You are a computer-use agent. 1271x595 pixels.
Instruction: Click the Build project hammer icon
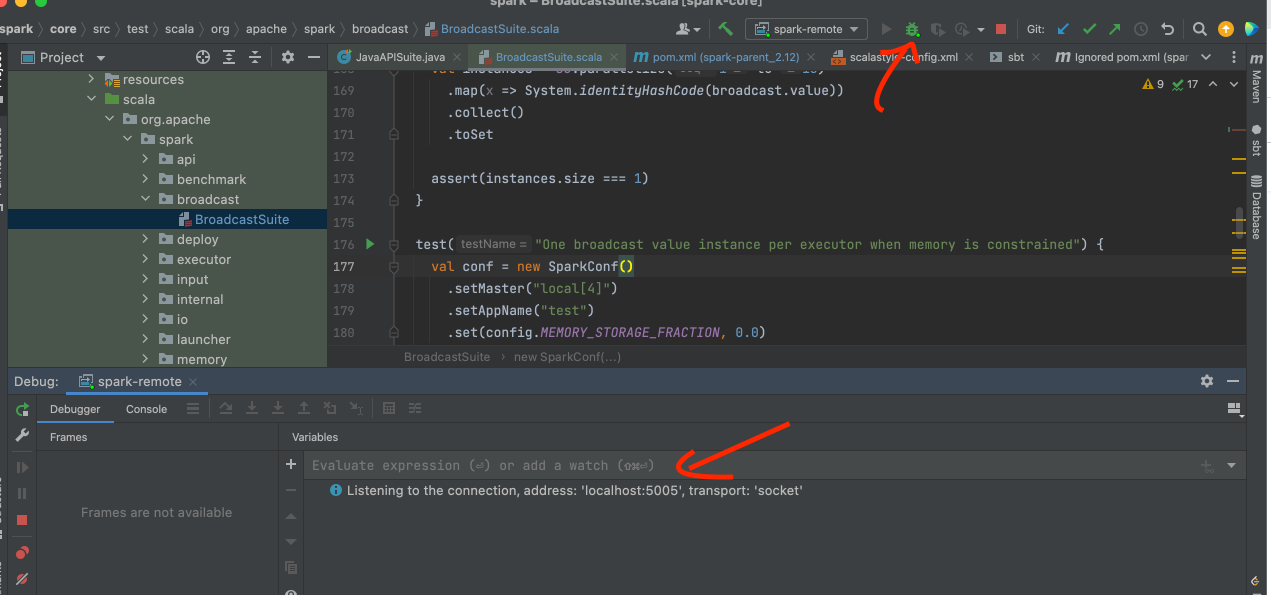(726, 29)
